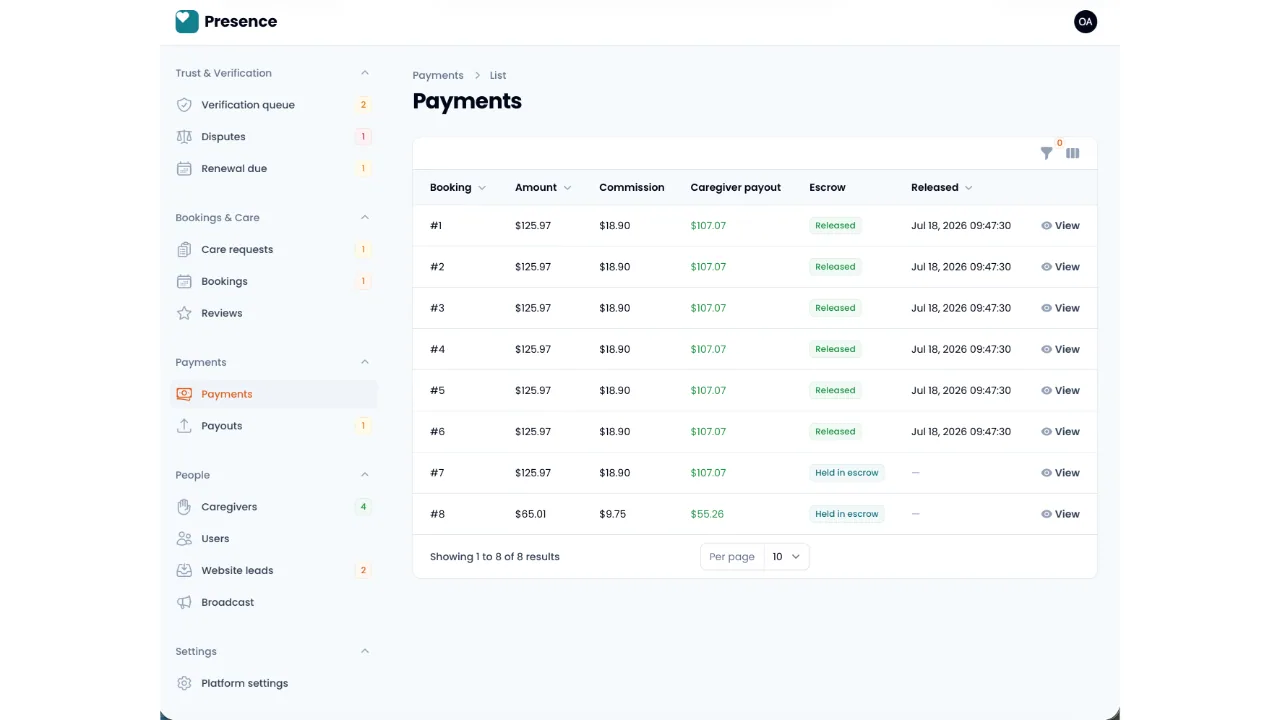Viewport: 1280px width, 720px height.
Task: Click the Caregivers hand icon
Action: (x=184, y=507)
